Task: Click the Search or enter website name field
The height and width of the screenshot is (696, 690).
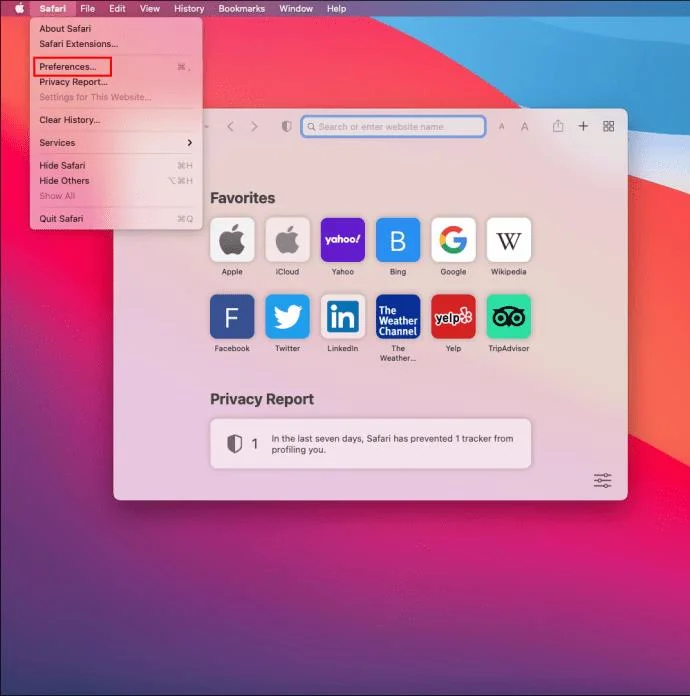Action: tap(393, 127)
